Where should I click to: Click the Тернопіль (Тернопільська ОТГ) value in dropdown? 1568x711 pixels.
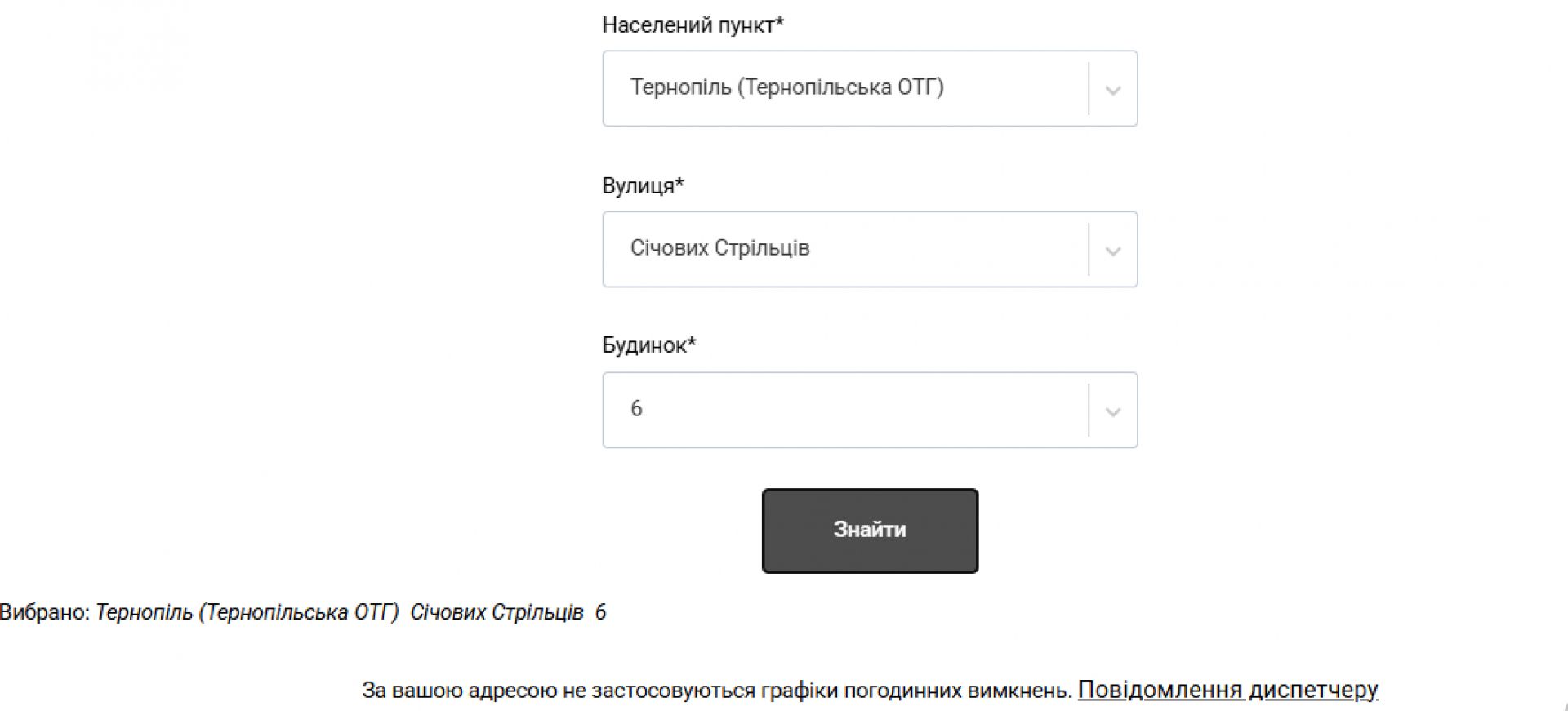(x=786, y=87)
